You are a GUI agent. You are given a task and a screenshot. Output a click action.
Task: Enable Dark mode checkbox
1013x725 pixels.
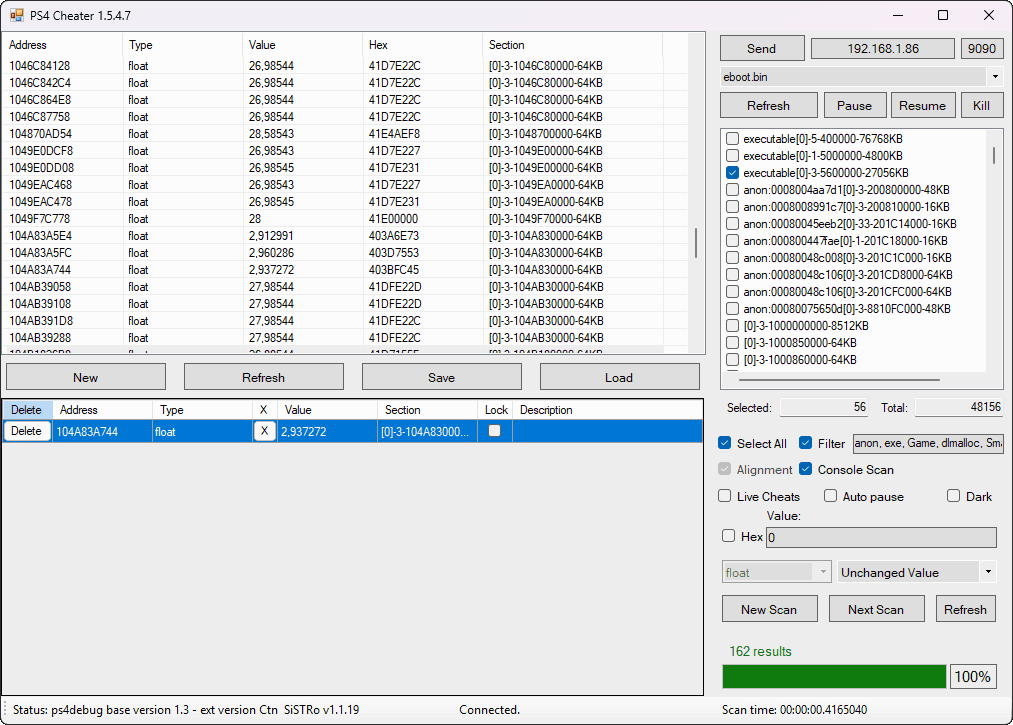[954, 496]
